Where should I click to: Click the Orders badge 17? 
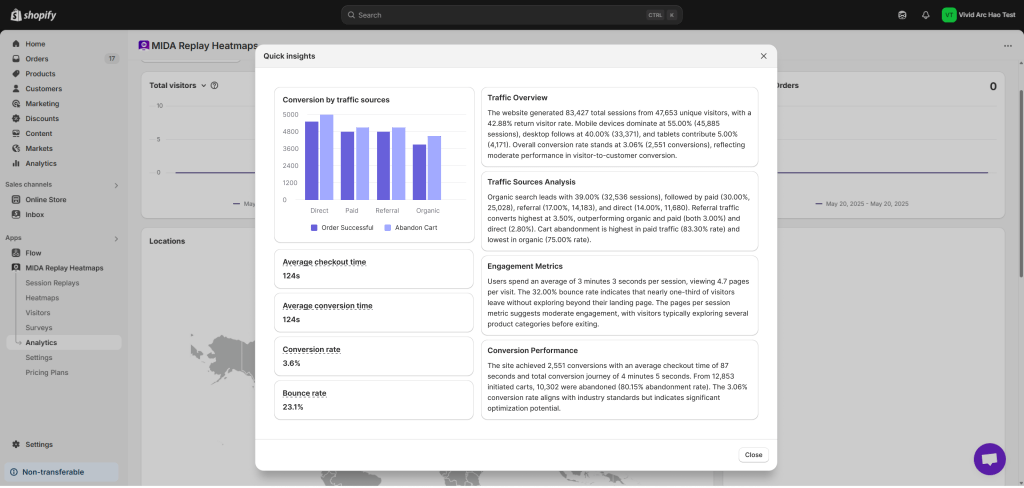point(112,59)
